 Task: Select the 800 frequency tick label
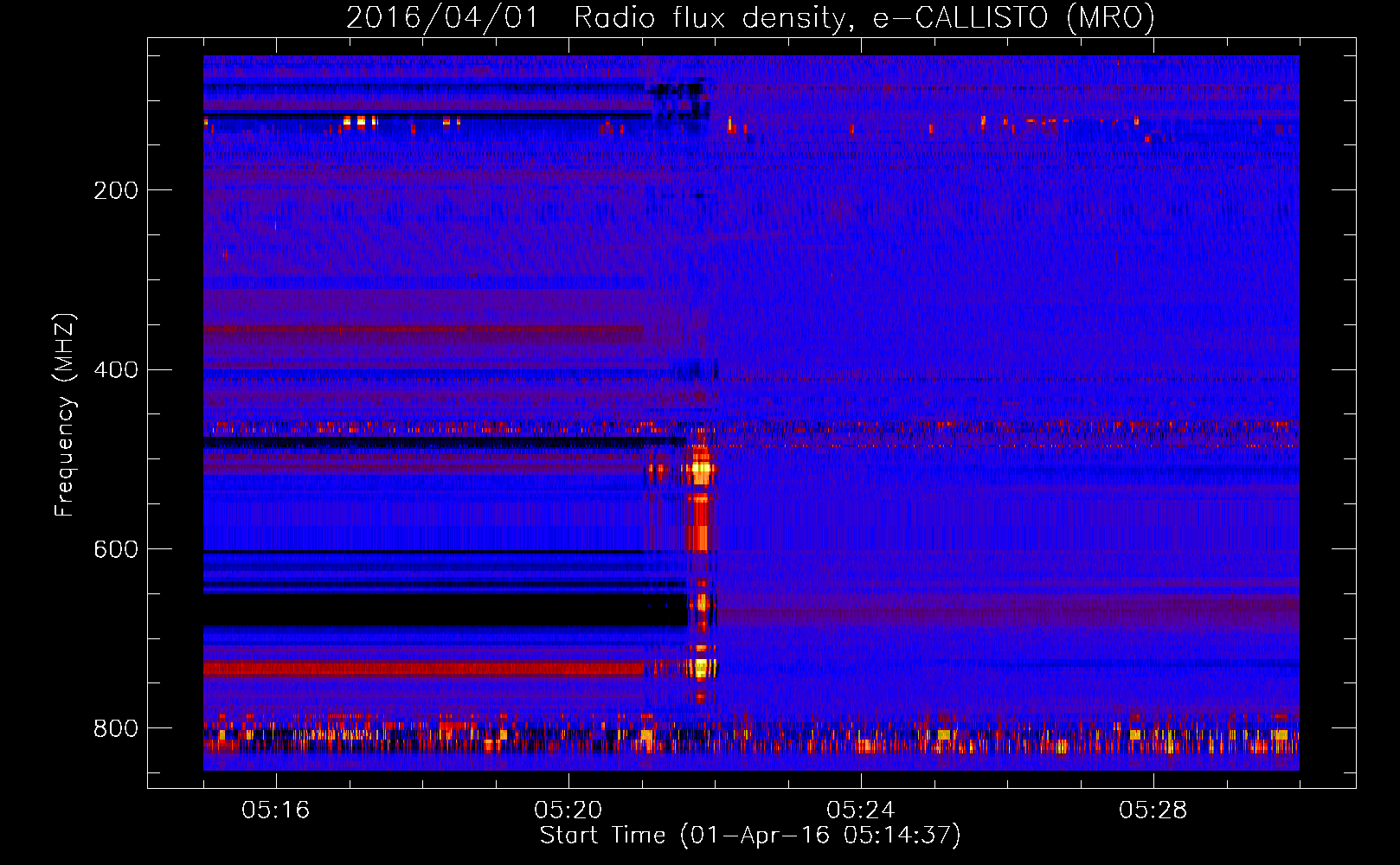(x=116, y=728)
